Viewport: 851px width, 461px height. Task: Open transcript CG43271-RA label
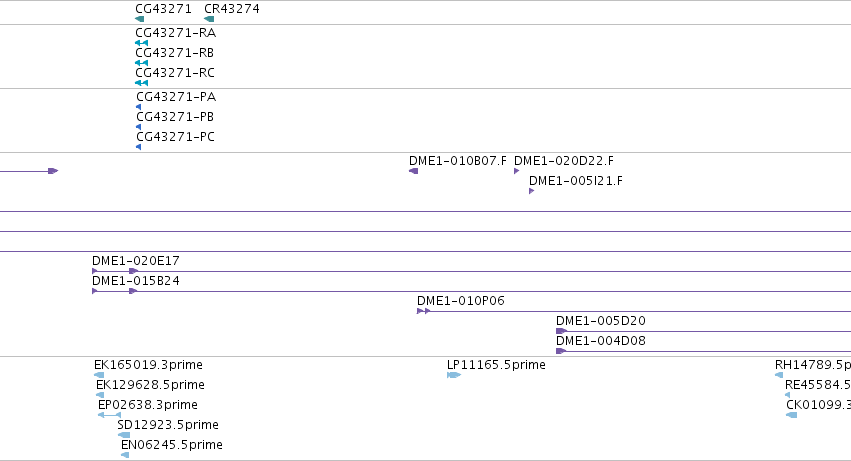coord(176,33)
